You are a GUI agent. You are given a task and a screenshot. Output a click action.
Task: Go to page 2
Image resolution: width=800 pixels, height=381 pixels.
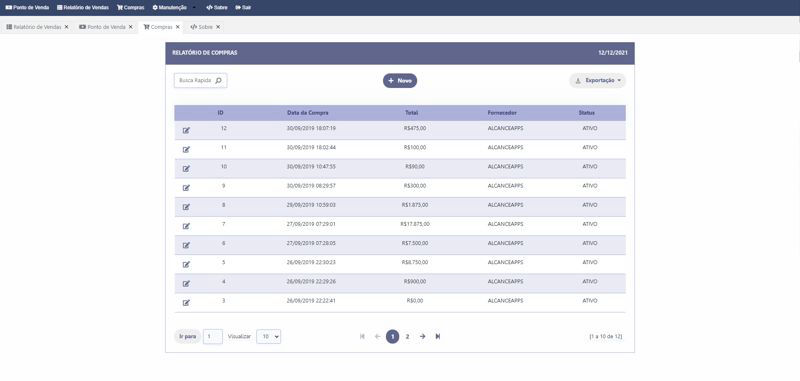pyautogui.click(x=407, y=337)
